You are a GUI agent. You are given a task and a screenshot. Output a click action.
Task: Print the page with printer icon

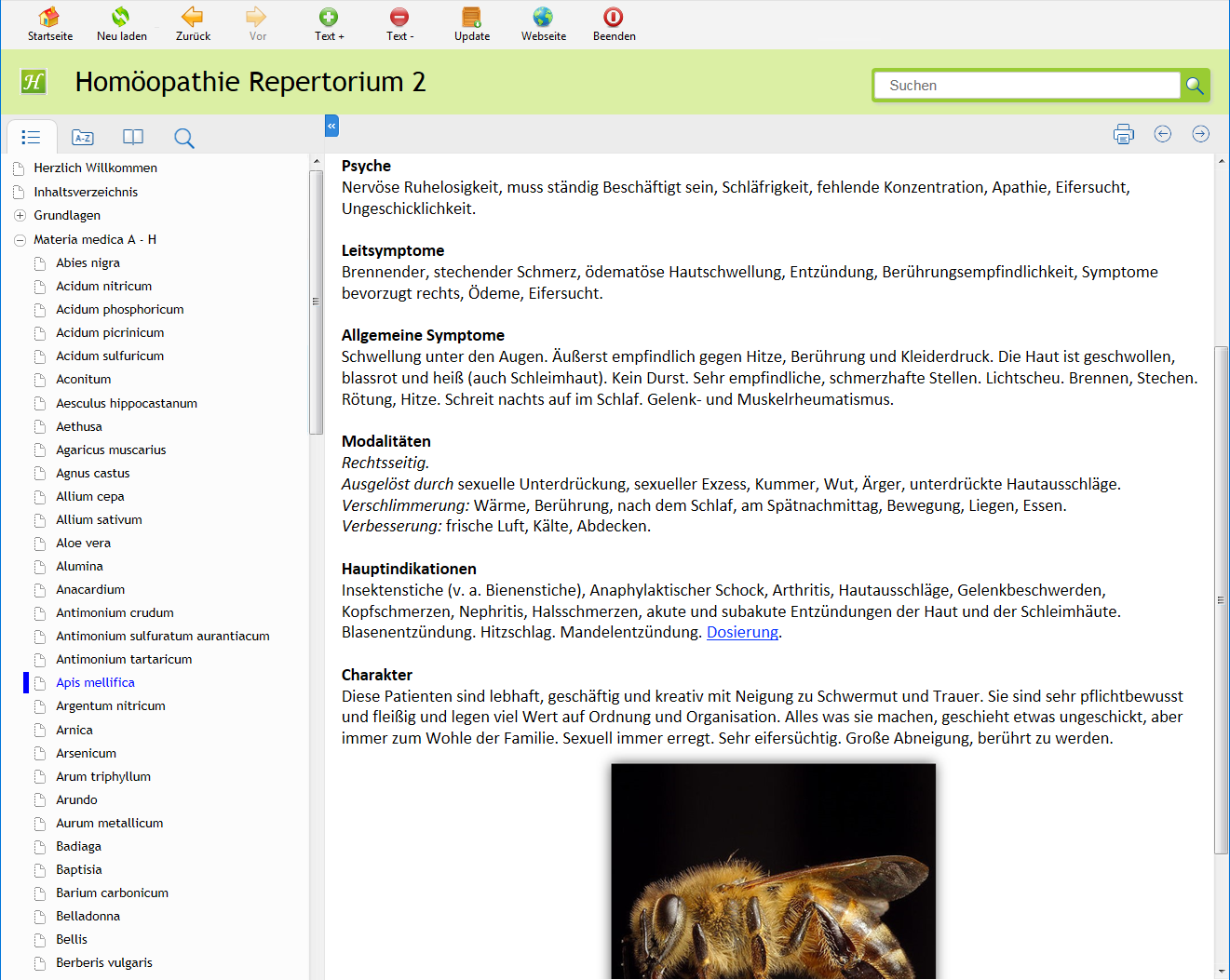(1124, 134)
